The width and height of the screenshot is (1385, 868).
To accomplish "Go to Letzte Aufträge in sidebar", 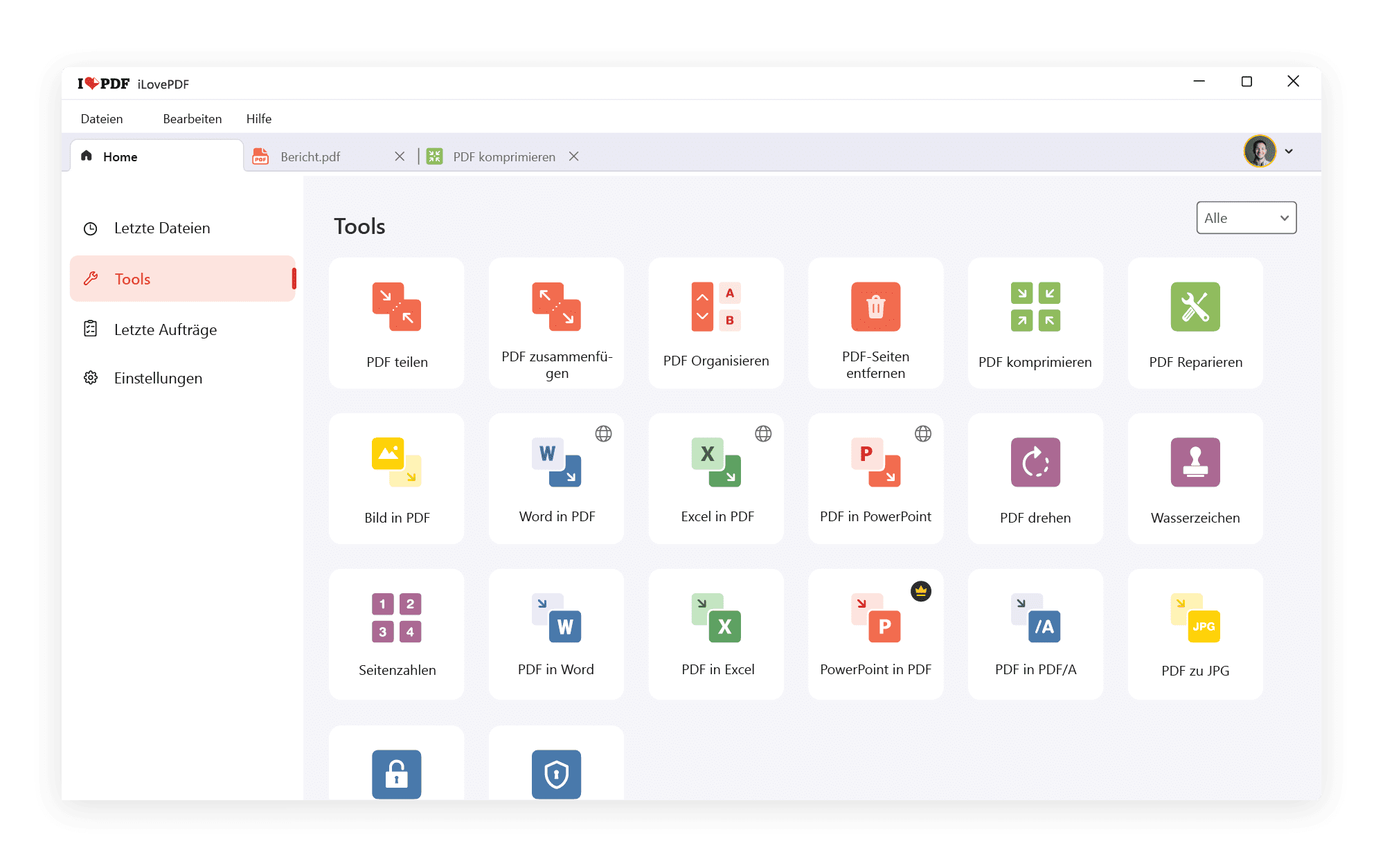I will [165, 329].
